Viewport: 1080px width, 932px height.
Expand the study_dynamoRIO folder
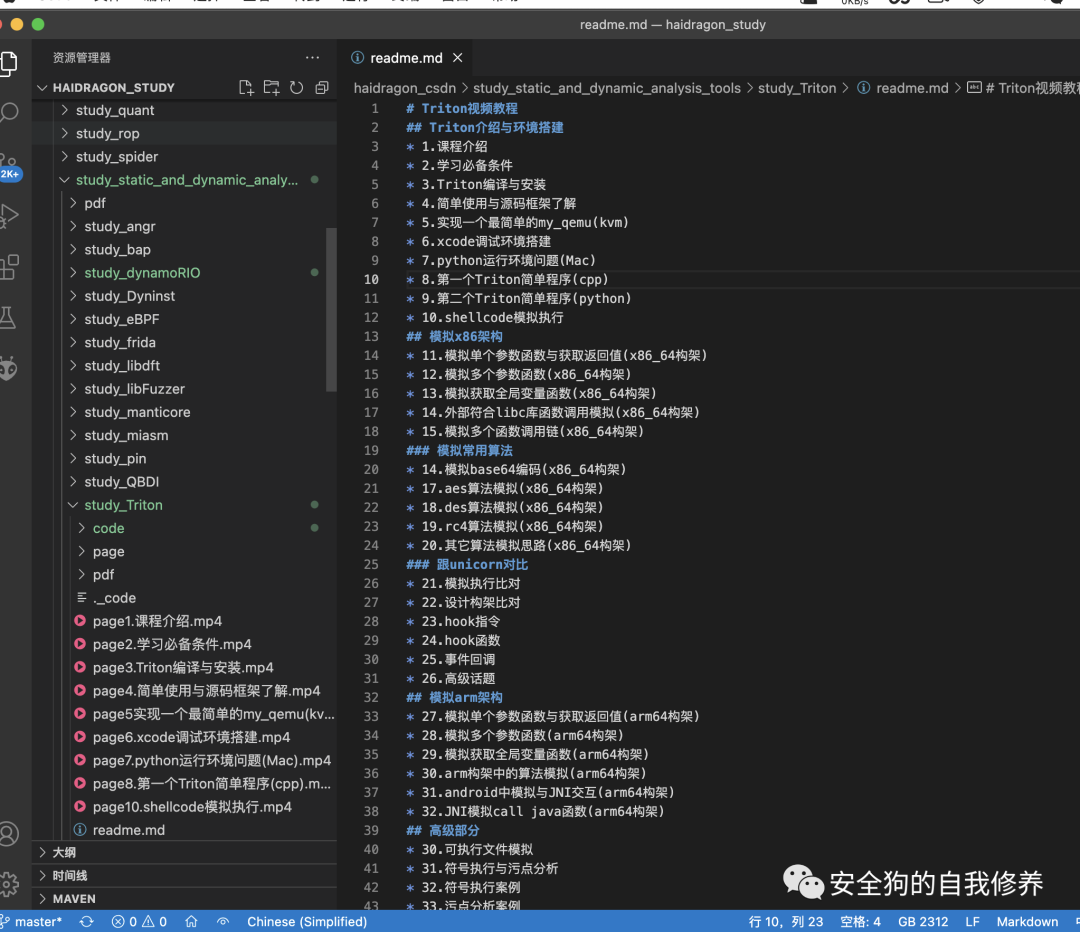(x=142, y=273)
